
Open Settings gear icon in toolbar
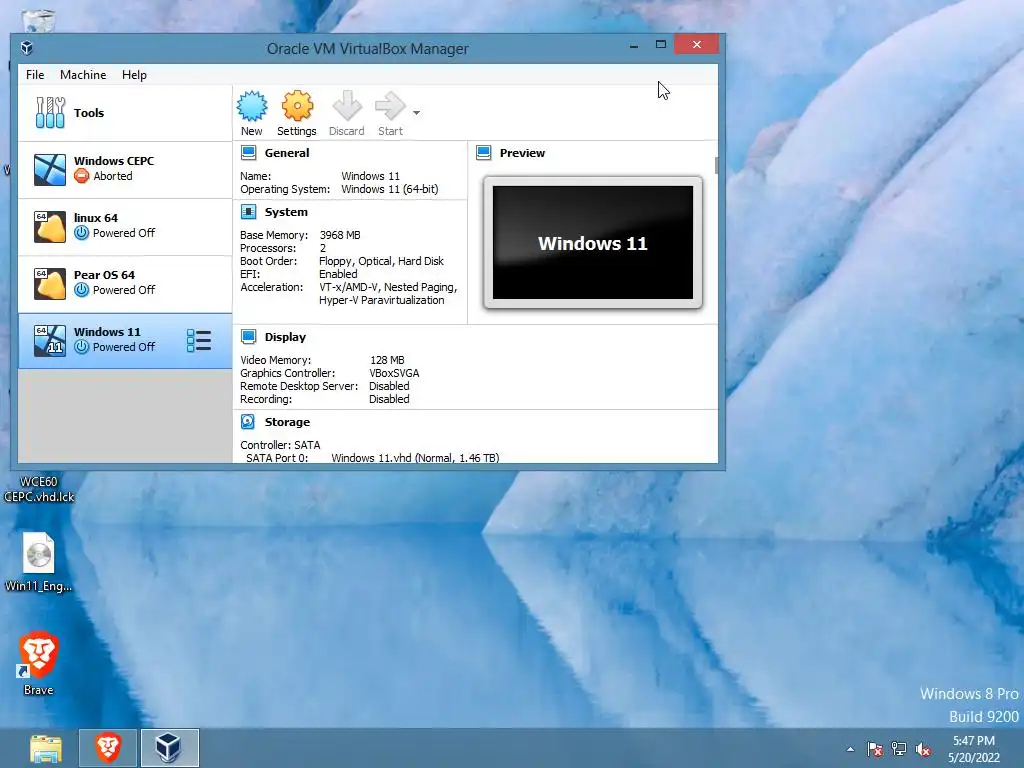pyautogui.click(x=297, y=106)
